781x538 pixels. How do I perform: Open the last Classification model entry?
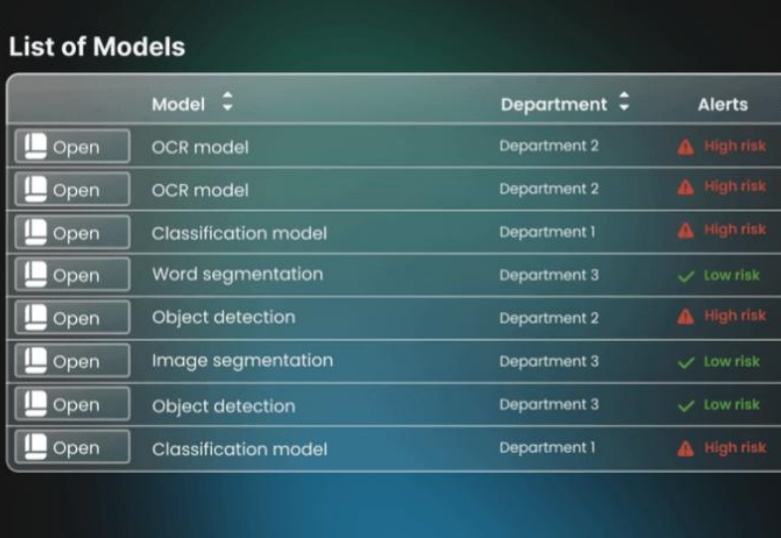(73, 447)
